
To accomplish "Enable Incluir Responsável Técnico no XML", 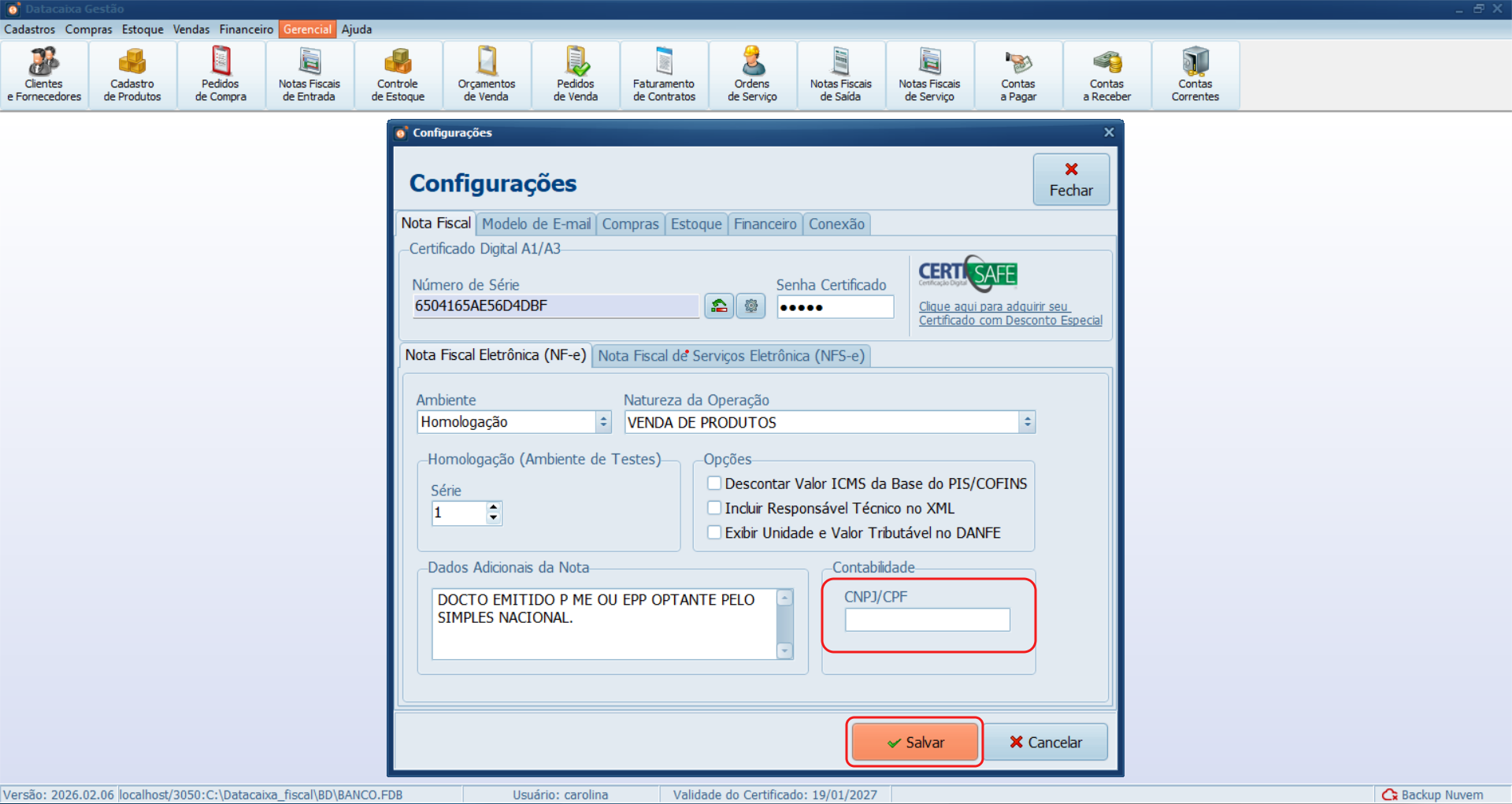I will (x=714, y=508).
